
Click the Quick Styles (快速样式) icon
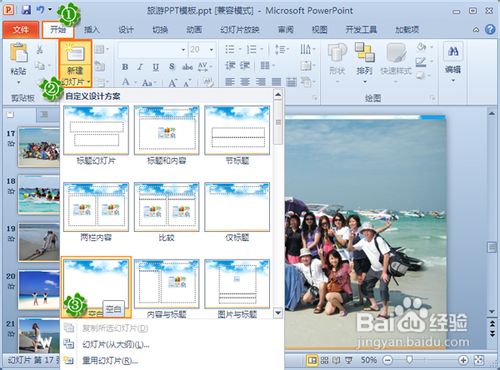coord(396,53)
